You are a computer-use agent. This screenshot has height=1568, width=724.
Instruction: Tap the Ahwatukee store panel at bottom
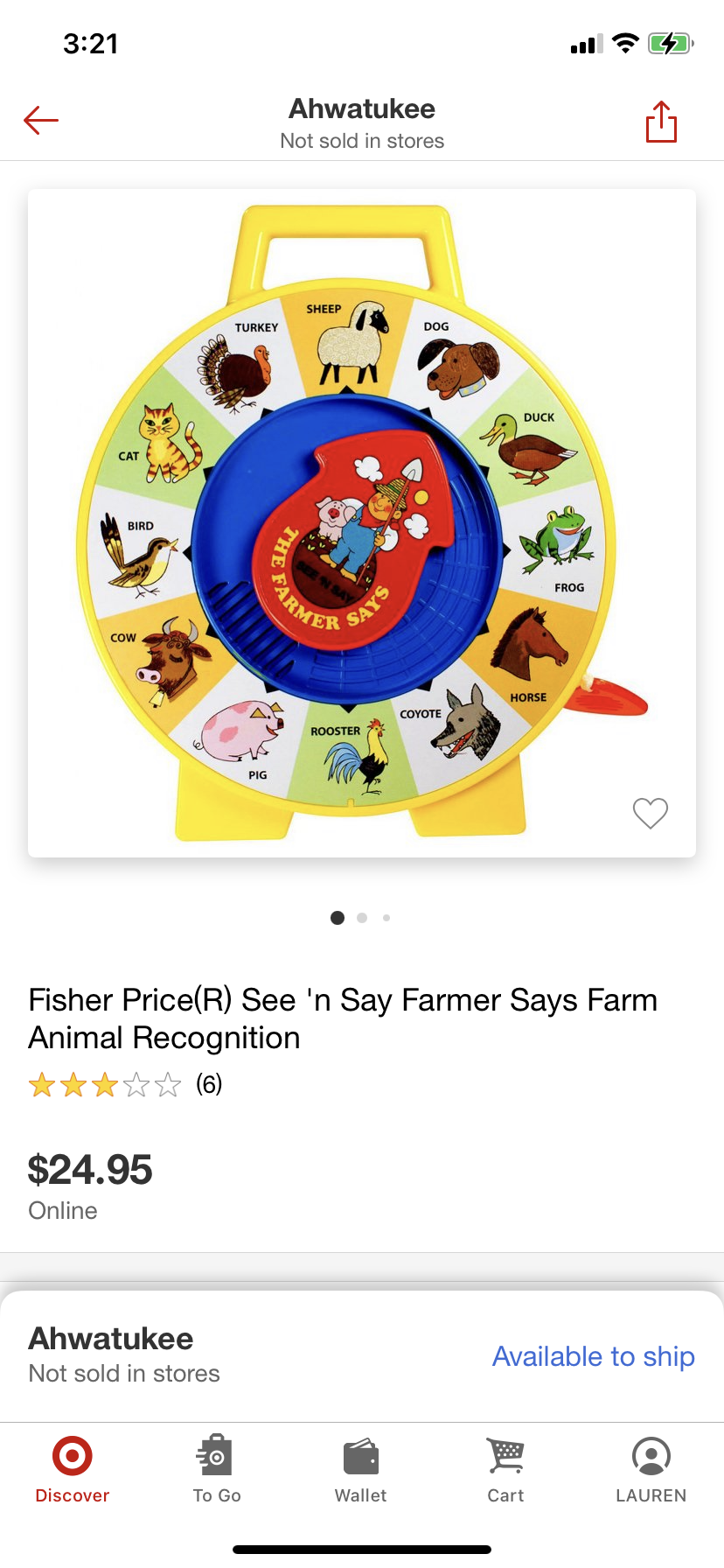(124, 1354)
